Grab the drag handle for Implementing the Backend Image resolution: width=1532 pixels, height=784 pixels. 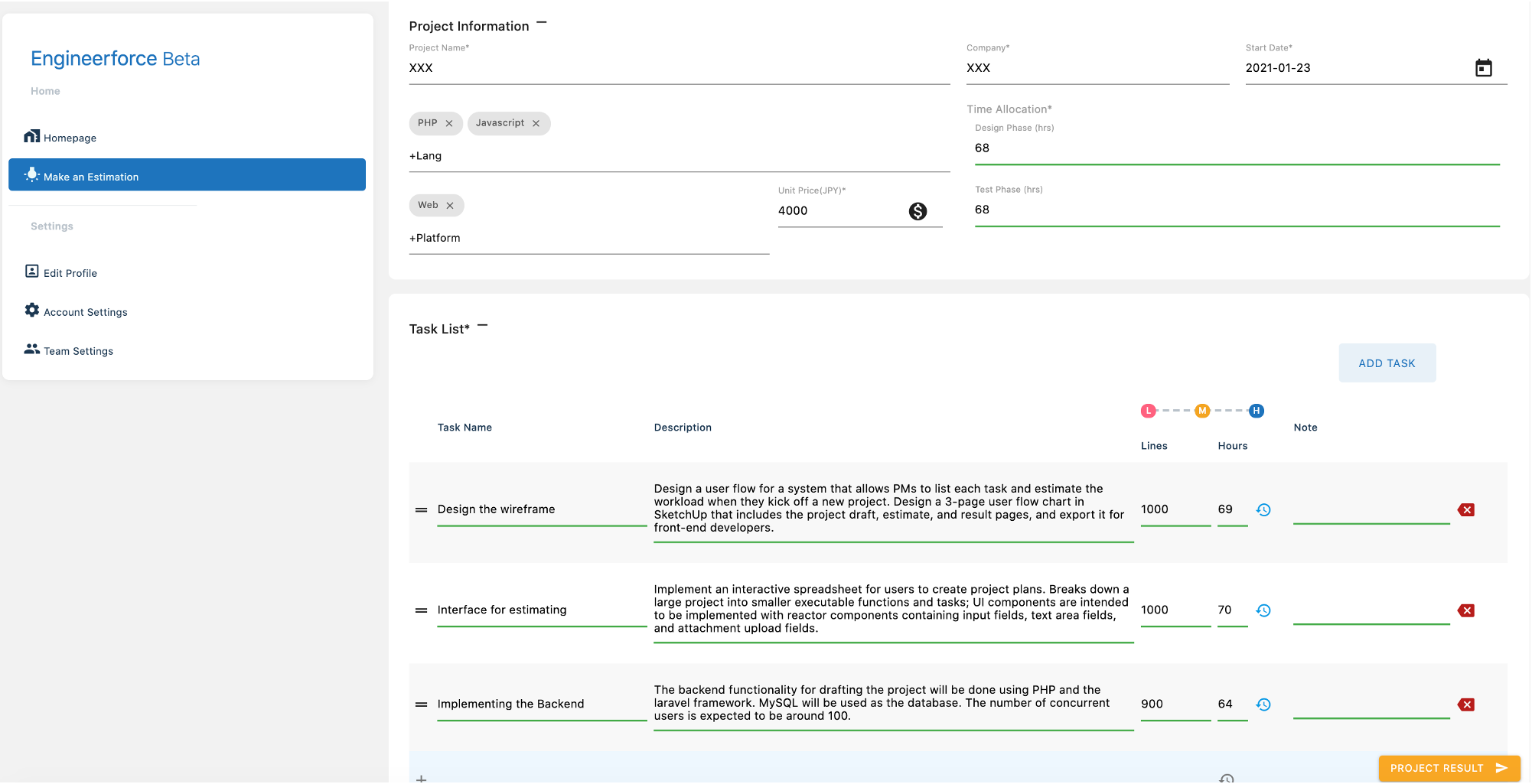coord(421,704)
